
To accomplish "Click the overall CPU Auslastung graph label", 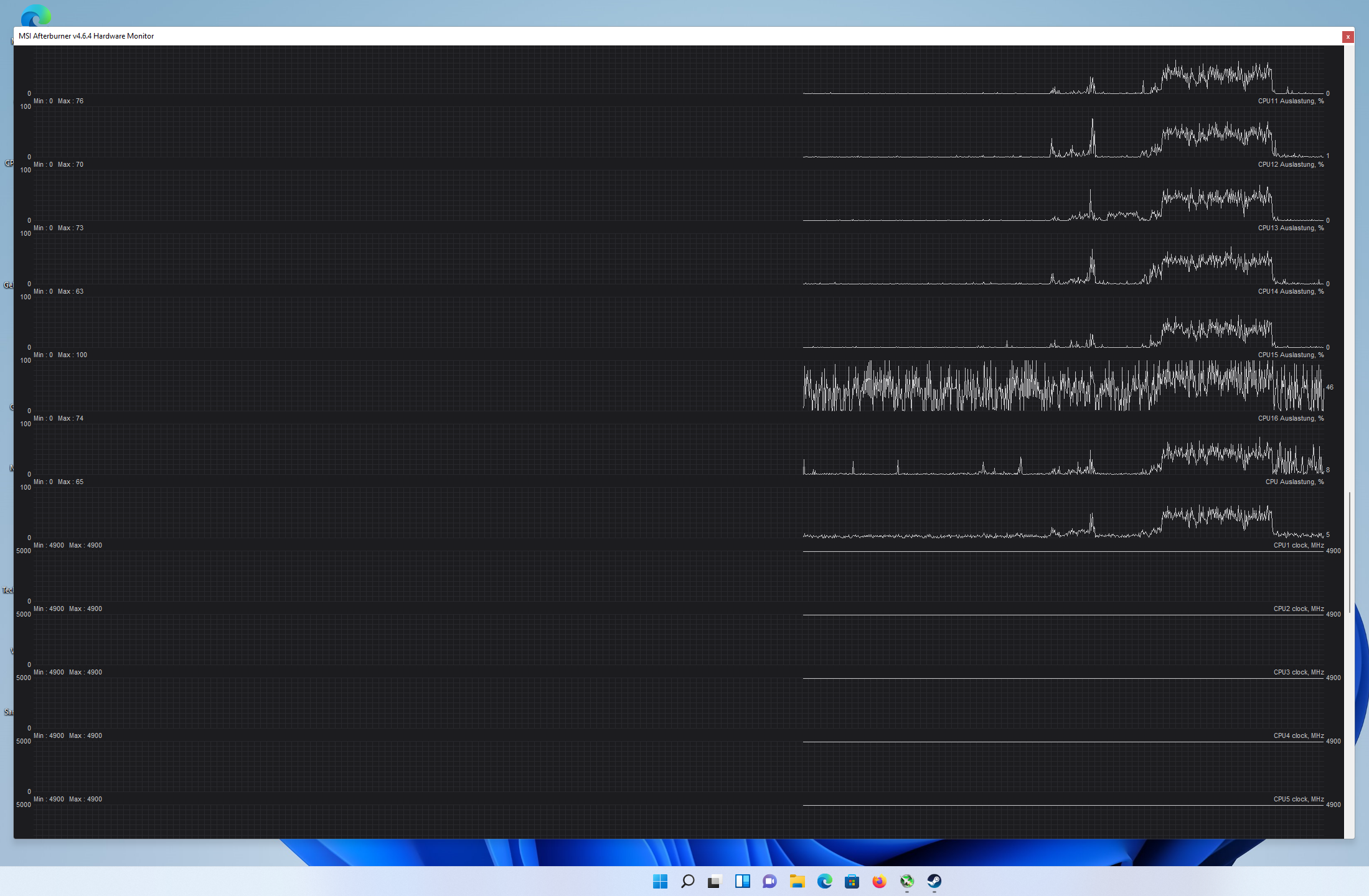I will pos(1294,482).
